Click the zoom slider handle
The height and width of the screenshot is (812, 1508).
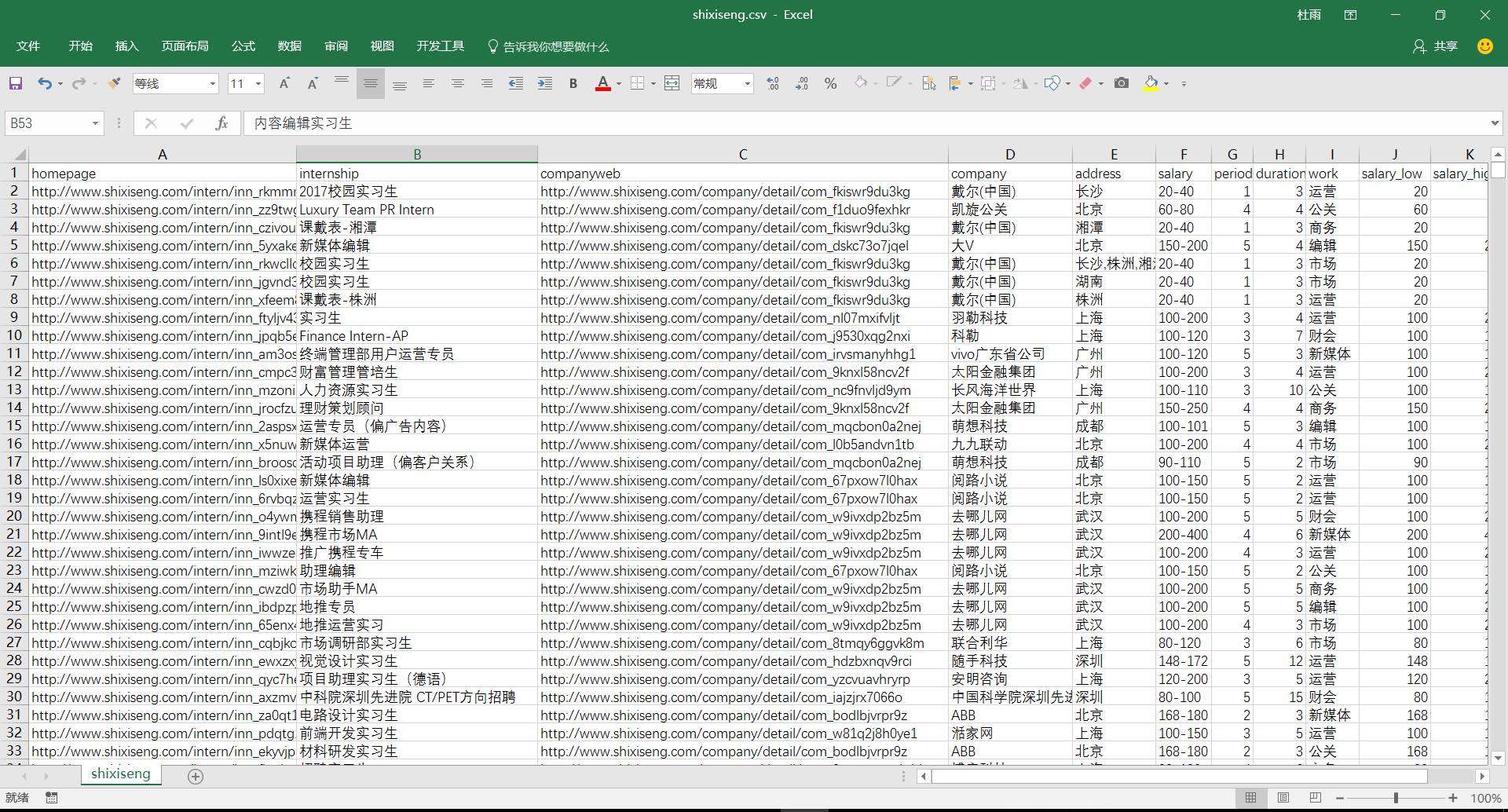(x=1396, y=798)
